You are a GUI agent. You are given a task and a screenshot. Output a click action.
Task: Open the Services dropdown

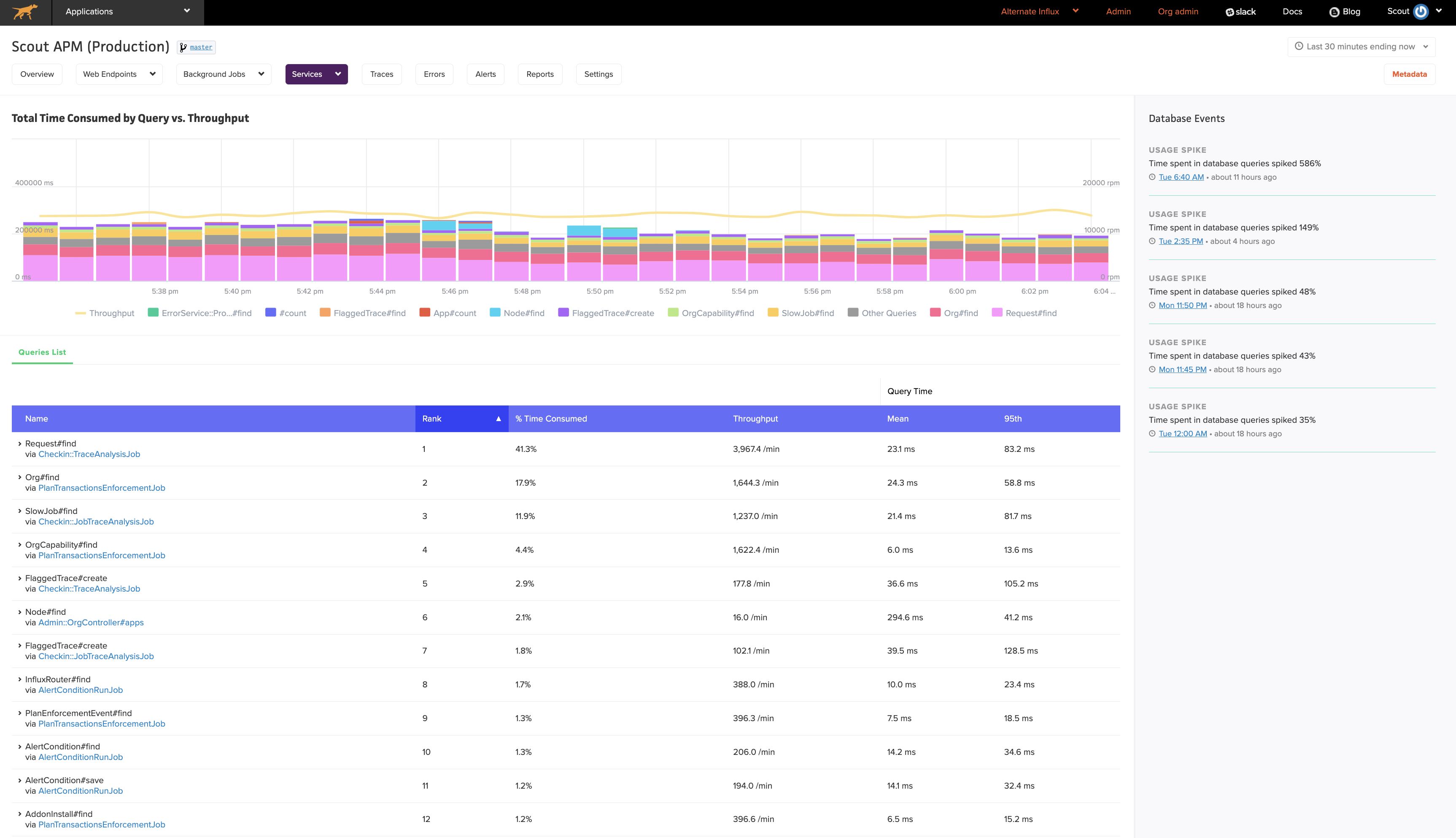coord(316,74)
